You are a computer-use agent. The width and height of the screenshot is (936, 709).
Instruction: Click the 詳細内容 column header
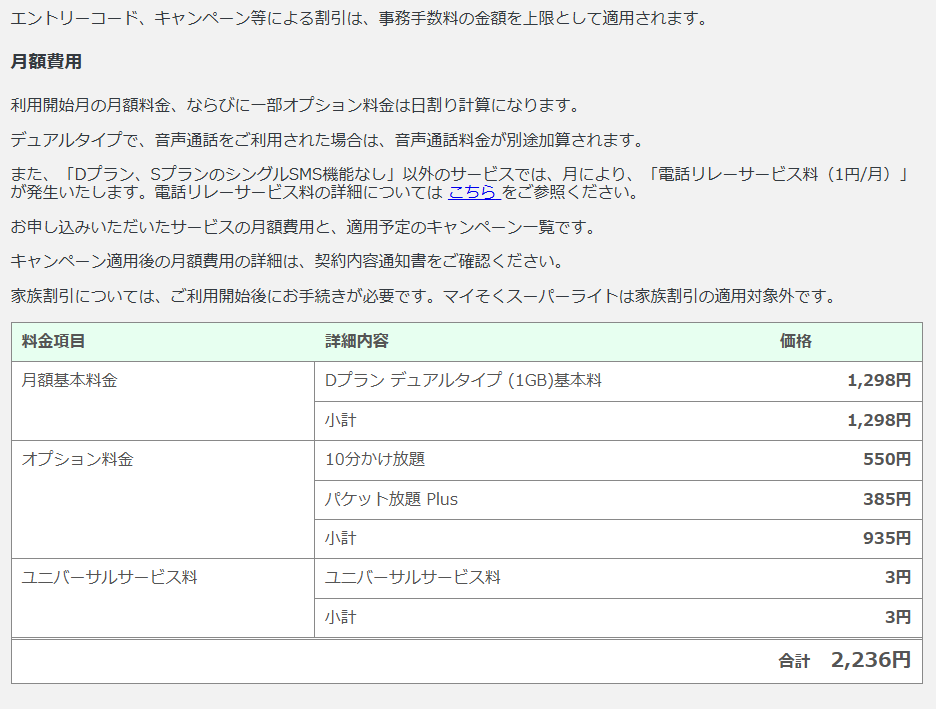pos(356,341)
